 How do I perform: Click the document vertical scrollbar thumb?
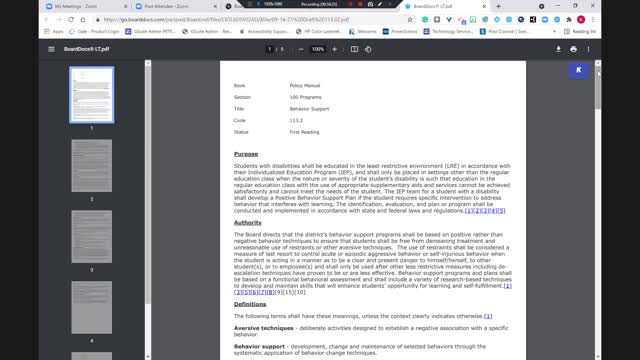click(598, 88)
